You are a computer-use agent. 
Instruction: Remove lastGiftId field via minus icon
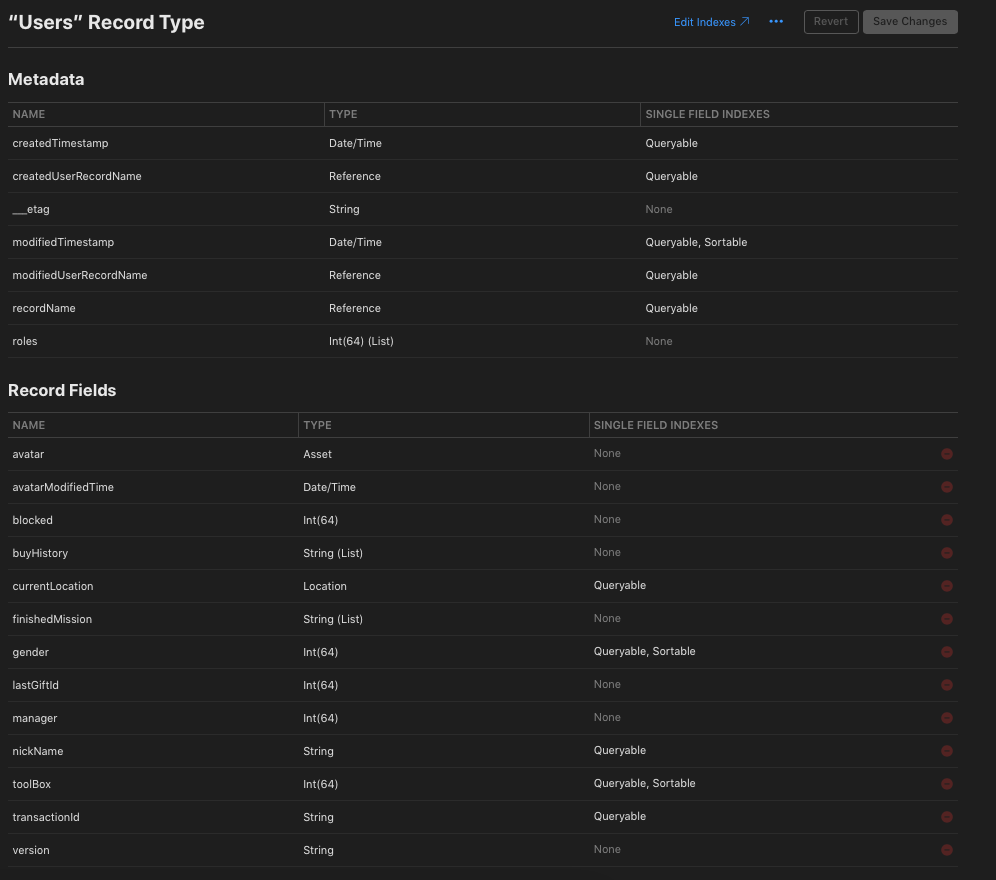pyautogui.click(x=946, y=685)
